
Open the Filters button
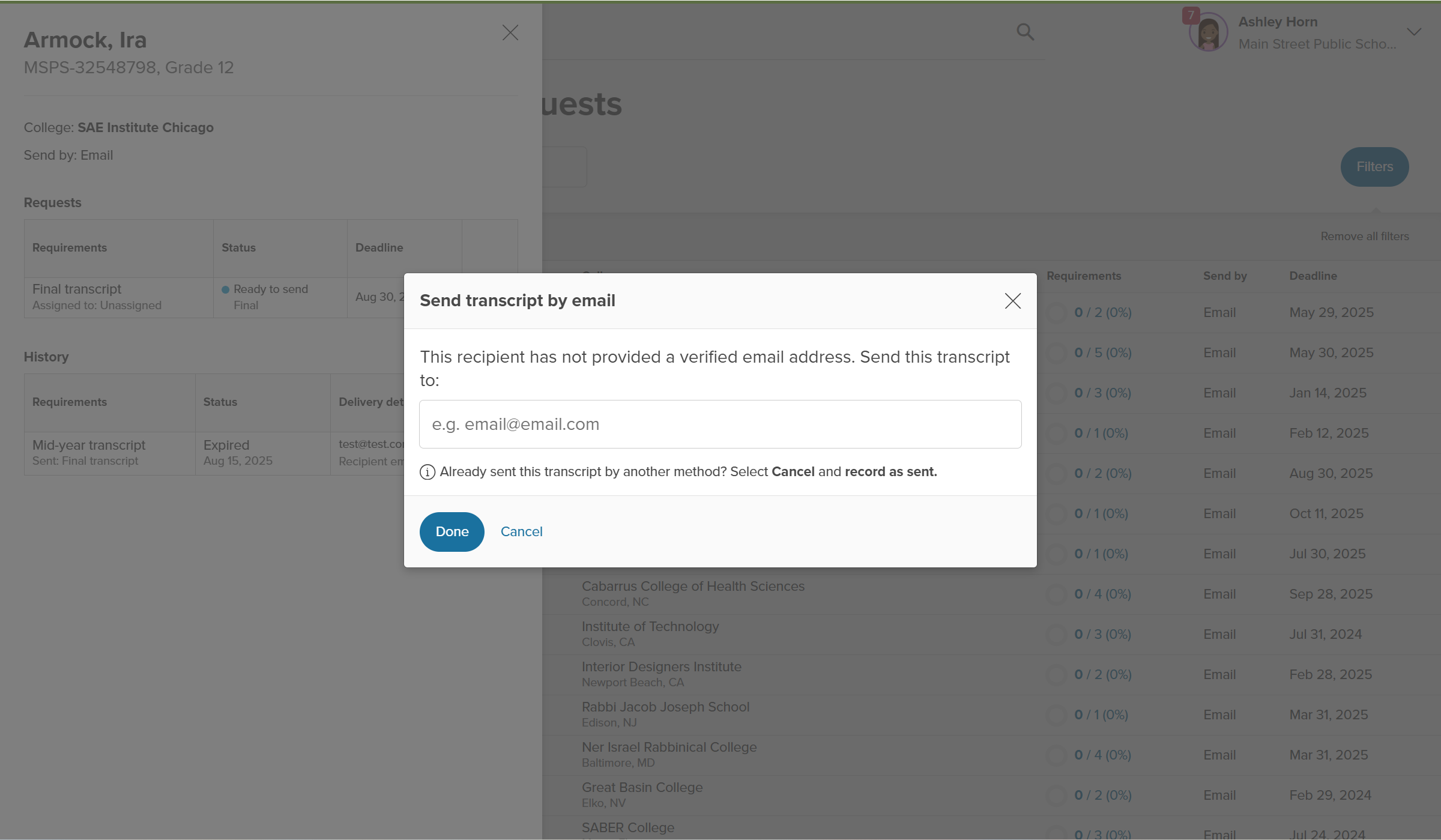(1374, 167)
